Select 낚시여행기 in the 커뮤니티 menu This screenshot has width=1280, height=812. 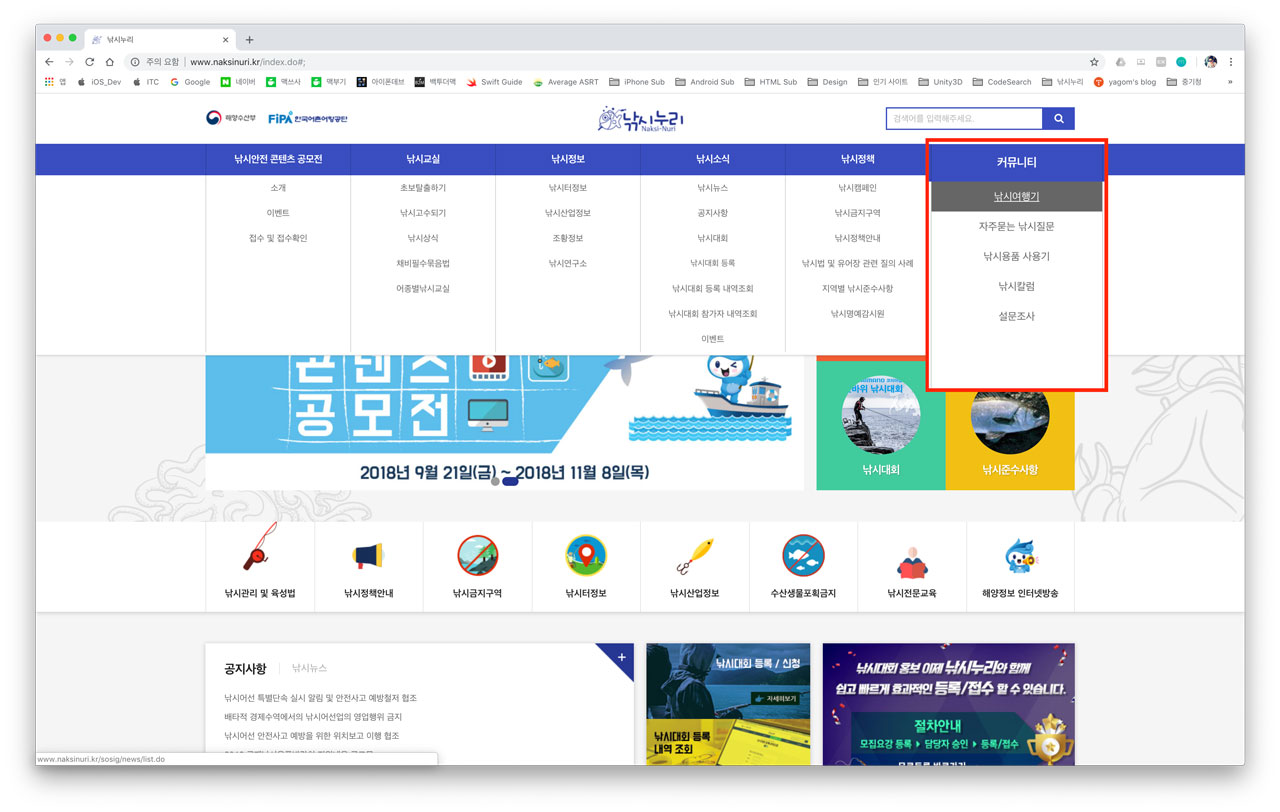1016,197
